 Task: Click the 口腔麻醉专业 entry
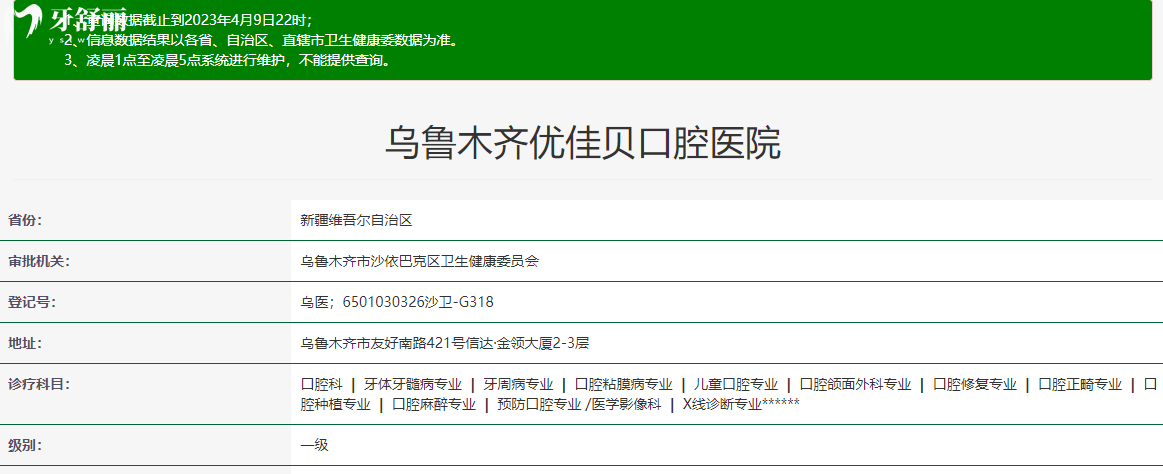434,404
